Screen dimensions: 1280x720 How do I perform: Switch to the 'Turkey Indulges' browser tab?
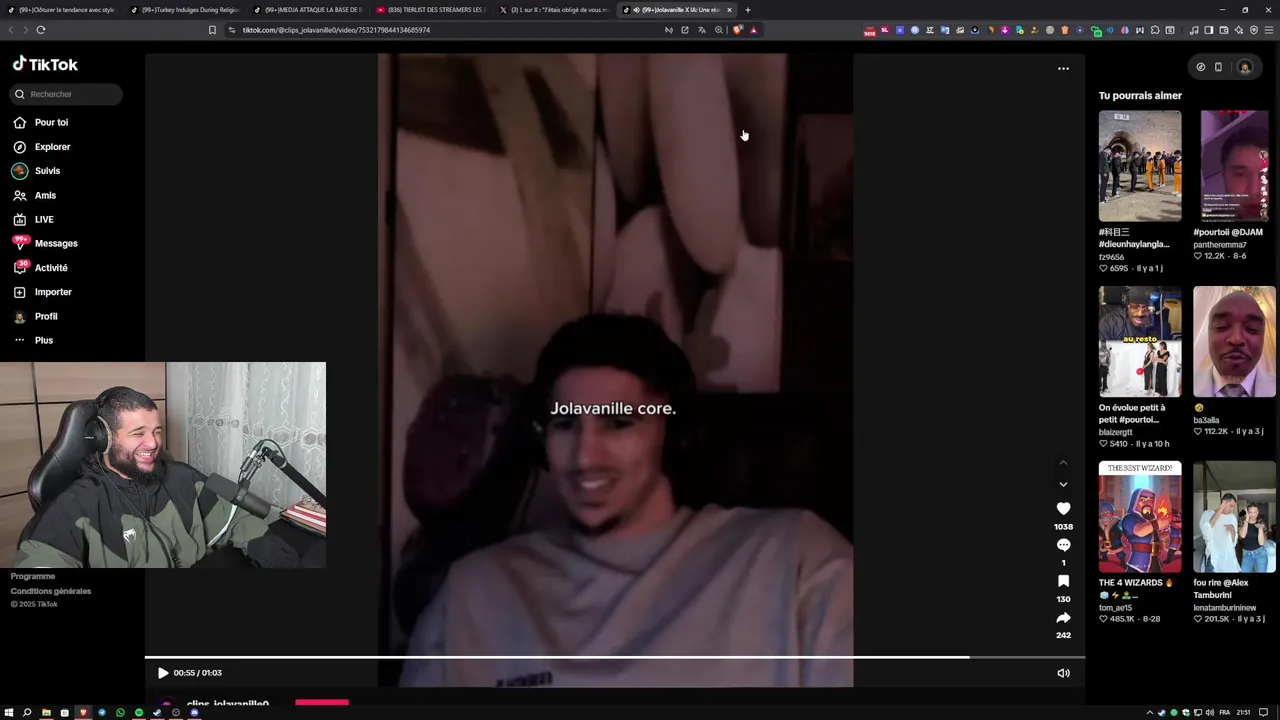(187, 10)
